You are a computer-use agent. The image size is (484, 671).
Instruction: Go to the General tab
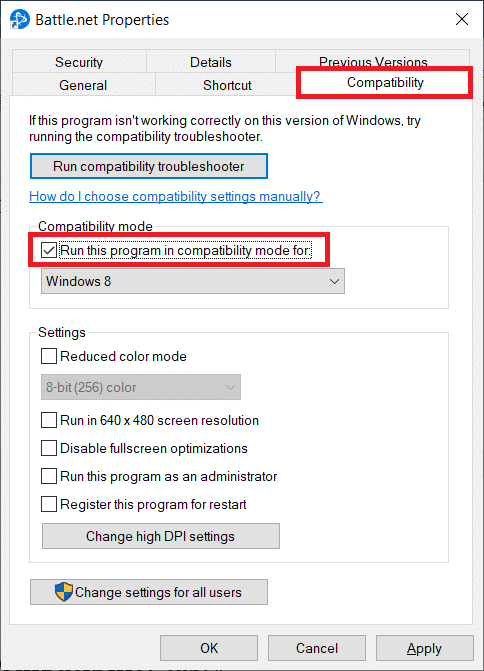(83, 85)
